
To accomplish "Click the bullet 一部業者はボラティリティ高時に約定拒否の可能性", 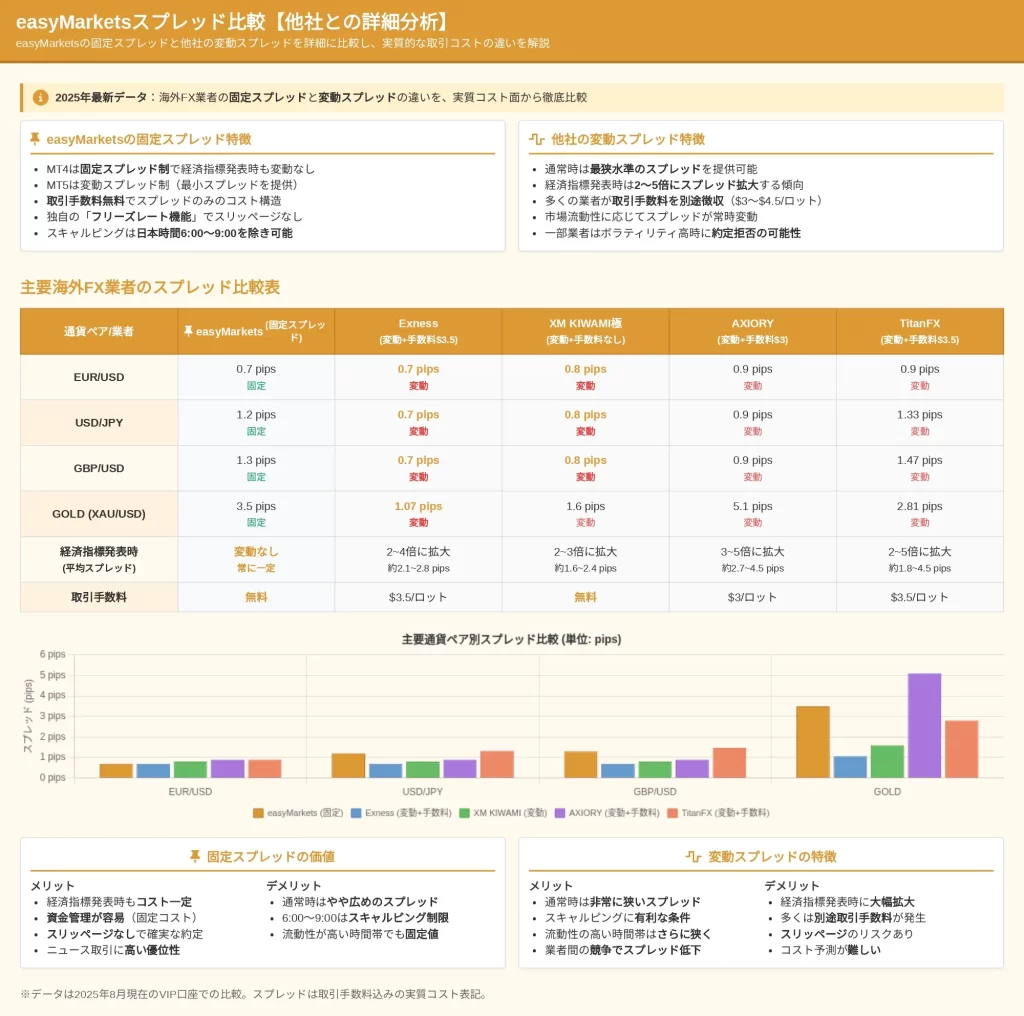I will [673, 233].
